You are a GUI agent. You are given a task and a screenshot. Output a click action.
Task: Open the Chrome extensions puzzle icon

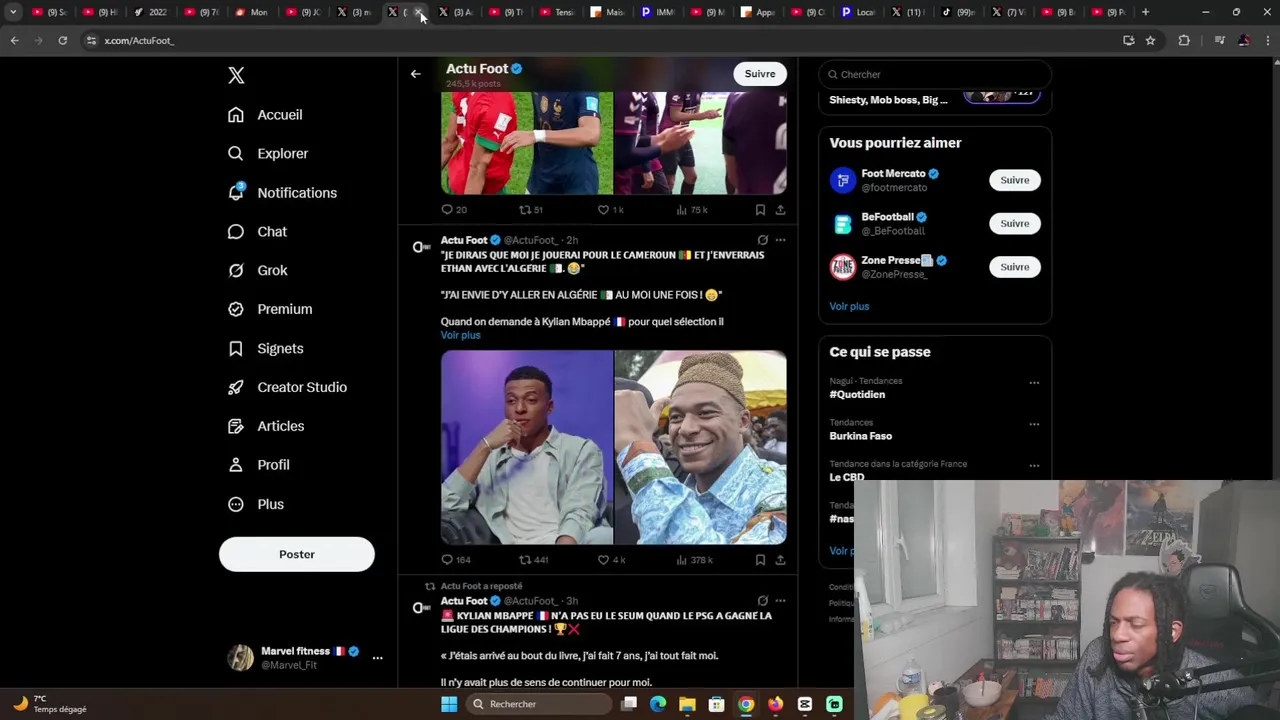1184,40
